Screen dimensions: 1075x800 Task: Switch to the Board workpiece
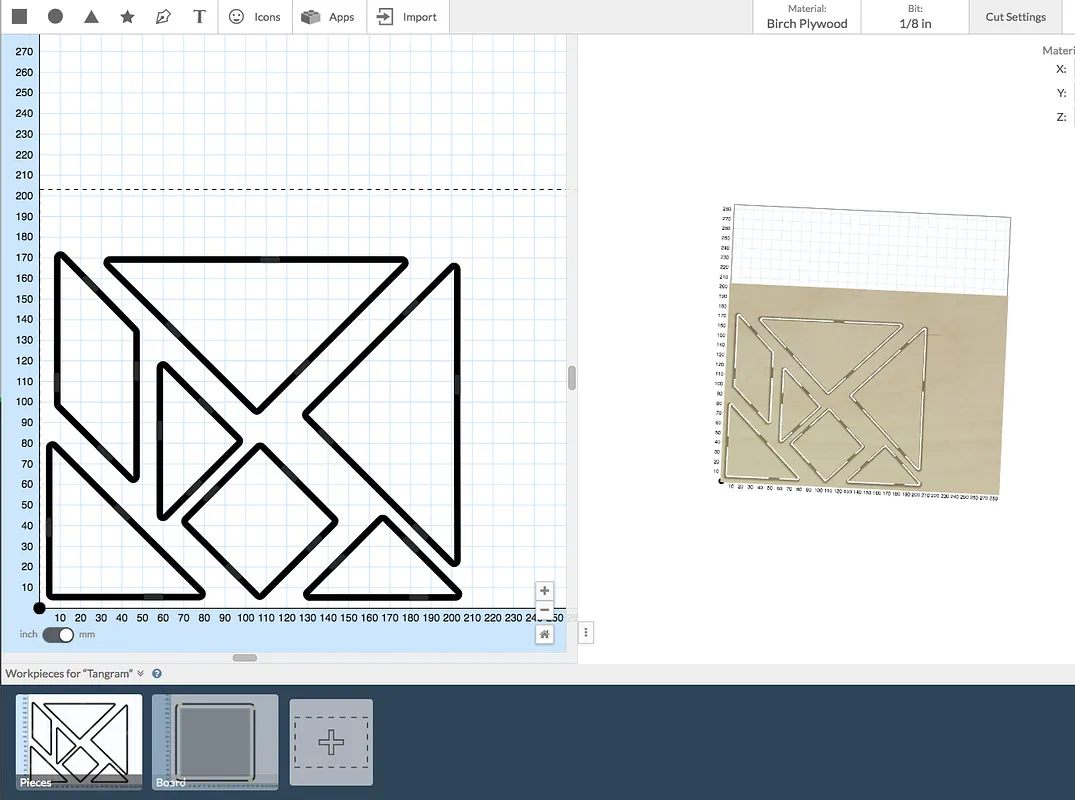(215, 740)
